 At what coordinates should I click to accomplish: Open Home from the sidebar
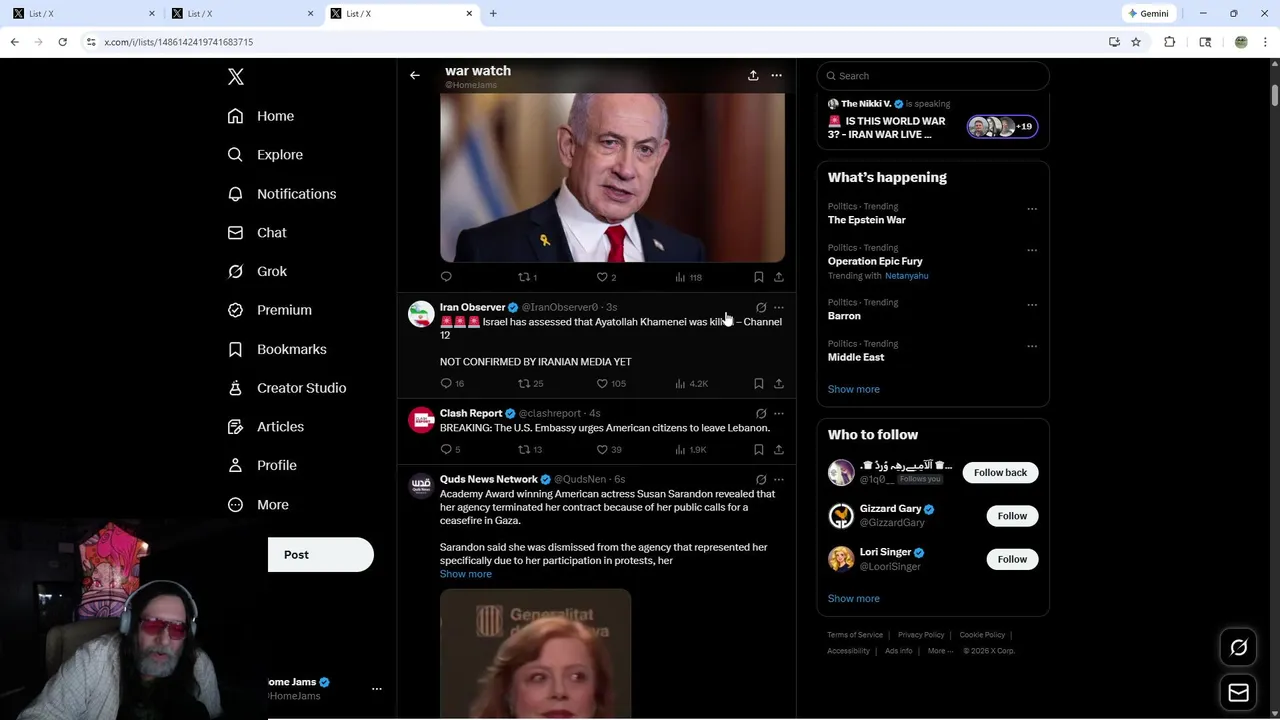(261, 116)
